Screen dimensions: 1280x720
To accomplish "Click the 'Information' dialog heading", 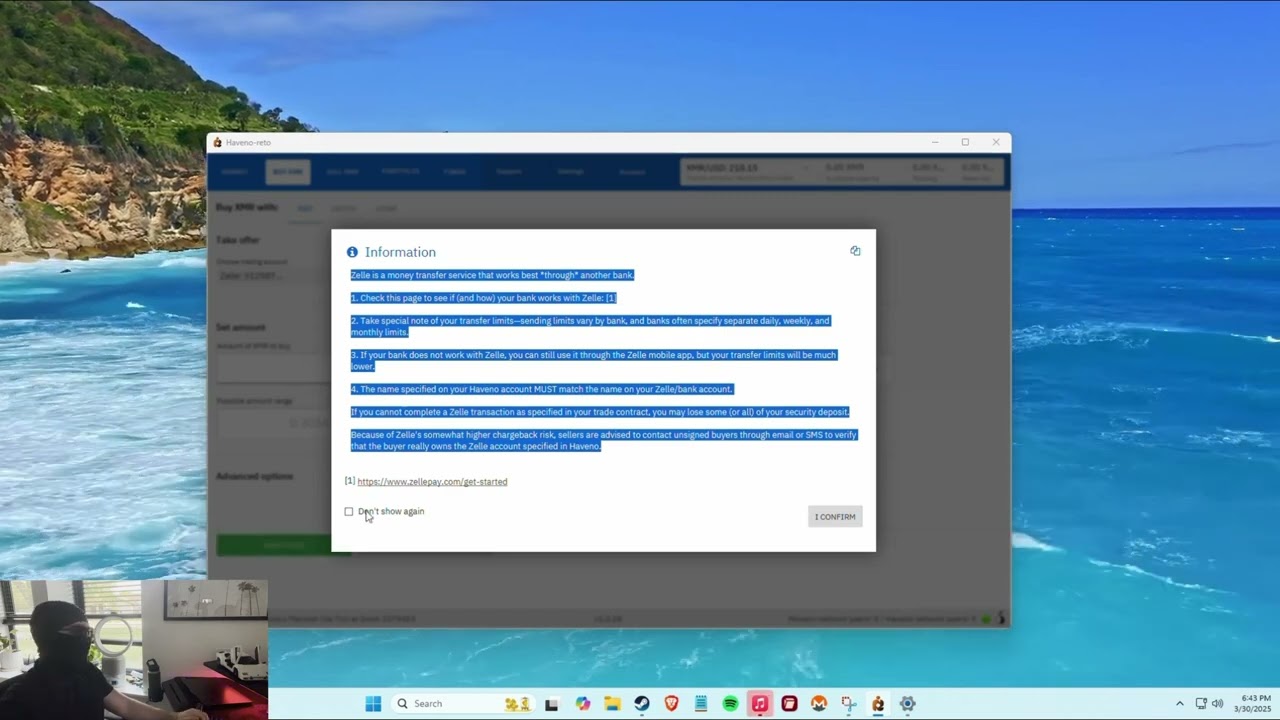I will pyautogui.click(x=400, y=252).
